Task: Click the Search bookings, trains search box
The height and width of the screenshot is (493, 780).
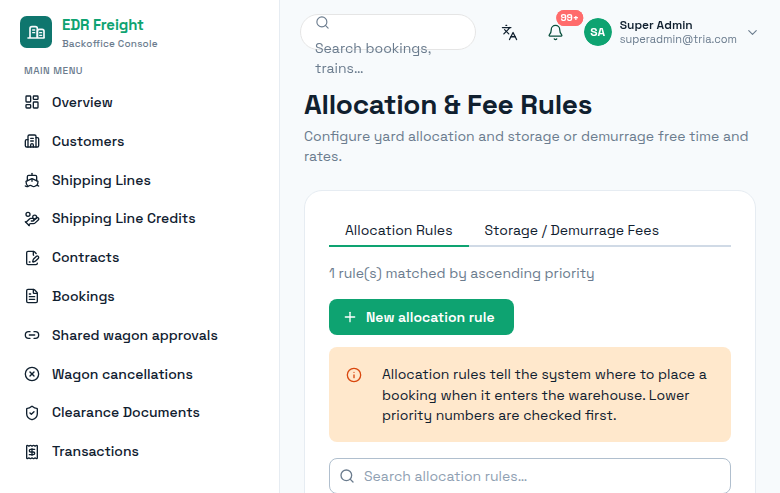Action: (x=388, y=32)
